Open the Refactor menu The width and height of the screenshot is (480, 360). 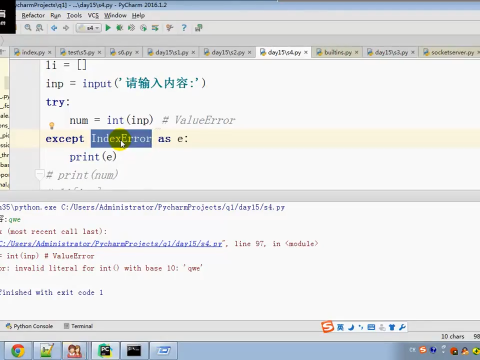33,15
